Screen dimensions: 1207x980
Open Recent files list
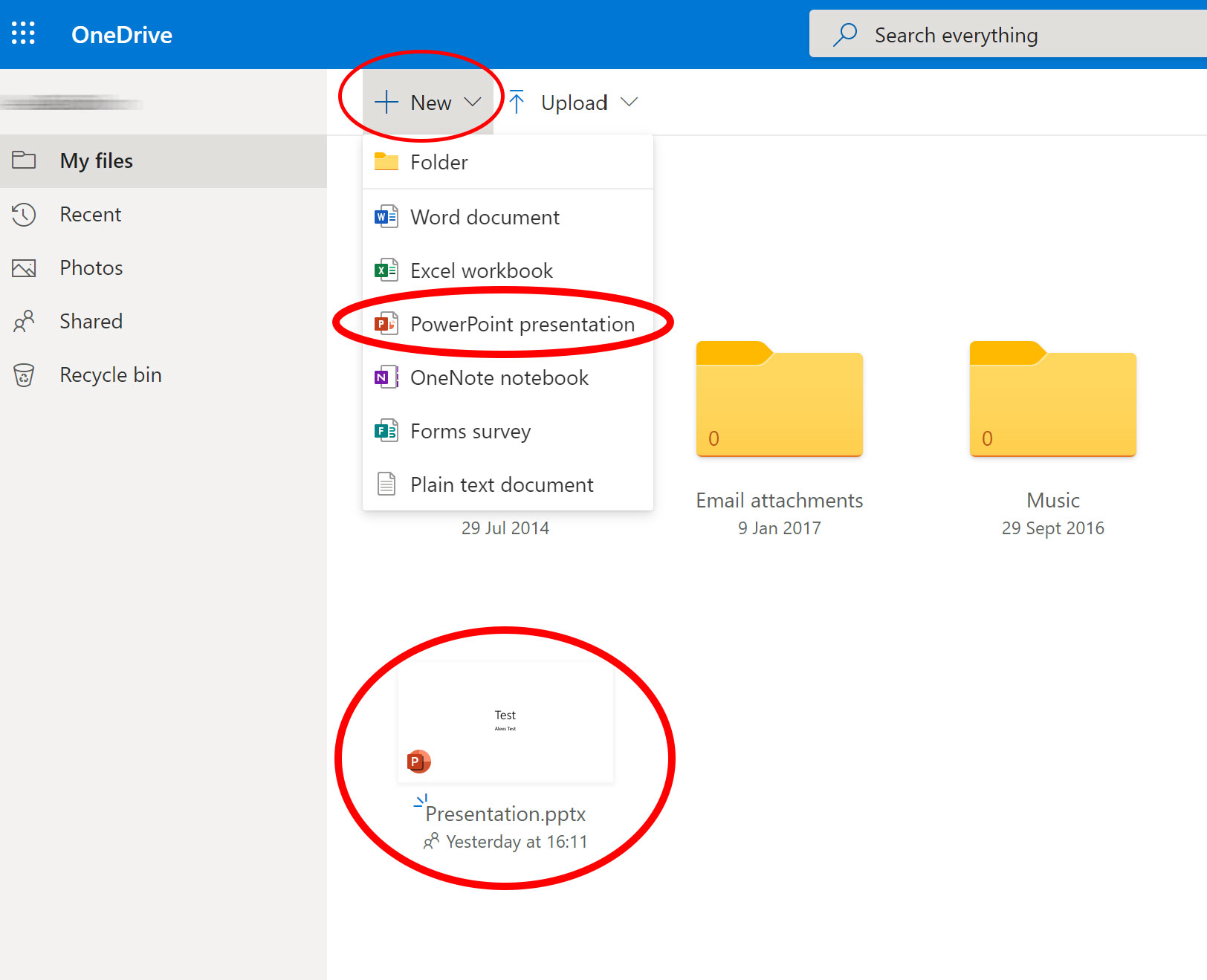tap(164, 215)
